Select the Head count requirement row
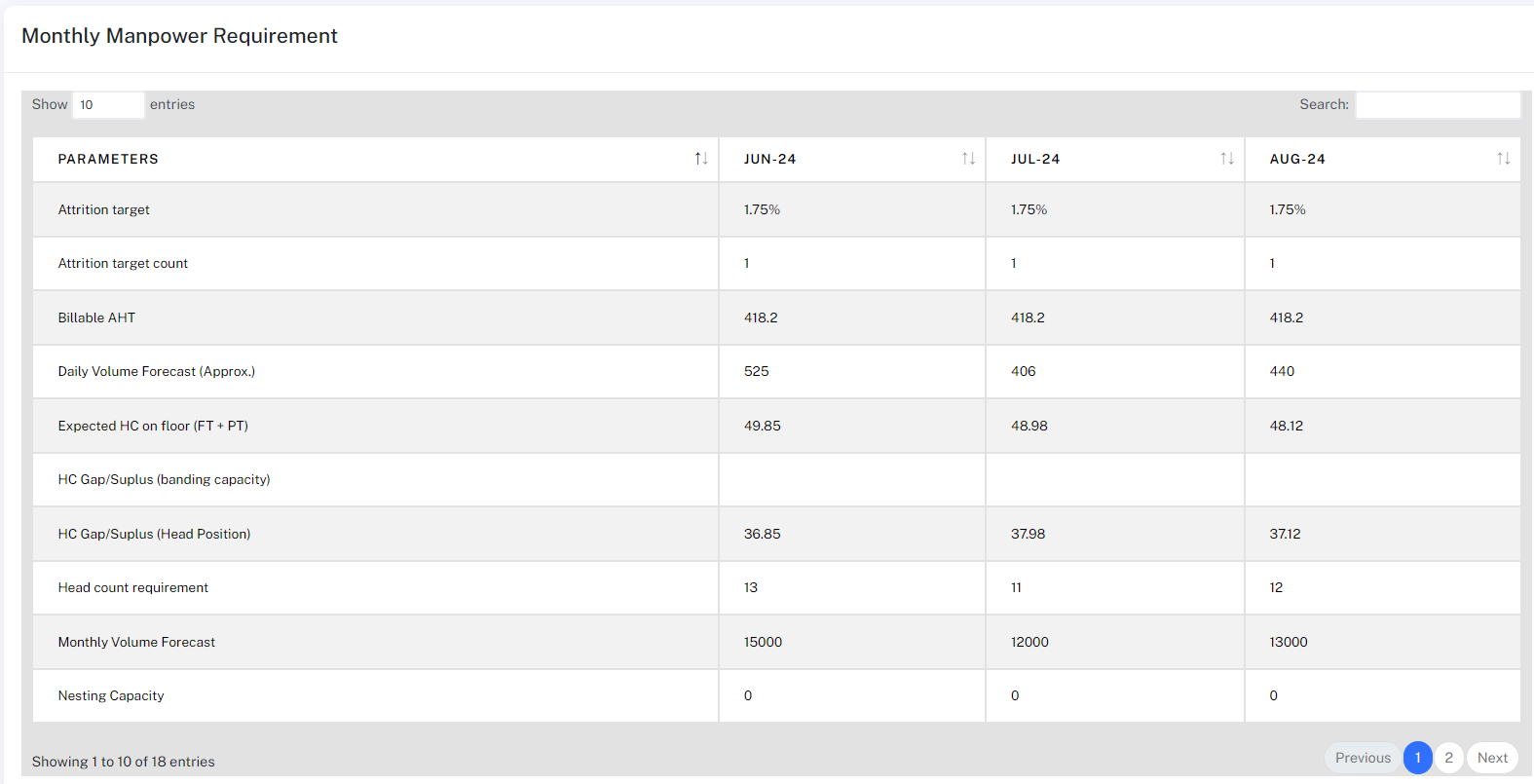This screenshot has width=1534, height=784. [x=133, y=587]
